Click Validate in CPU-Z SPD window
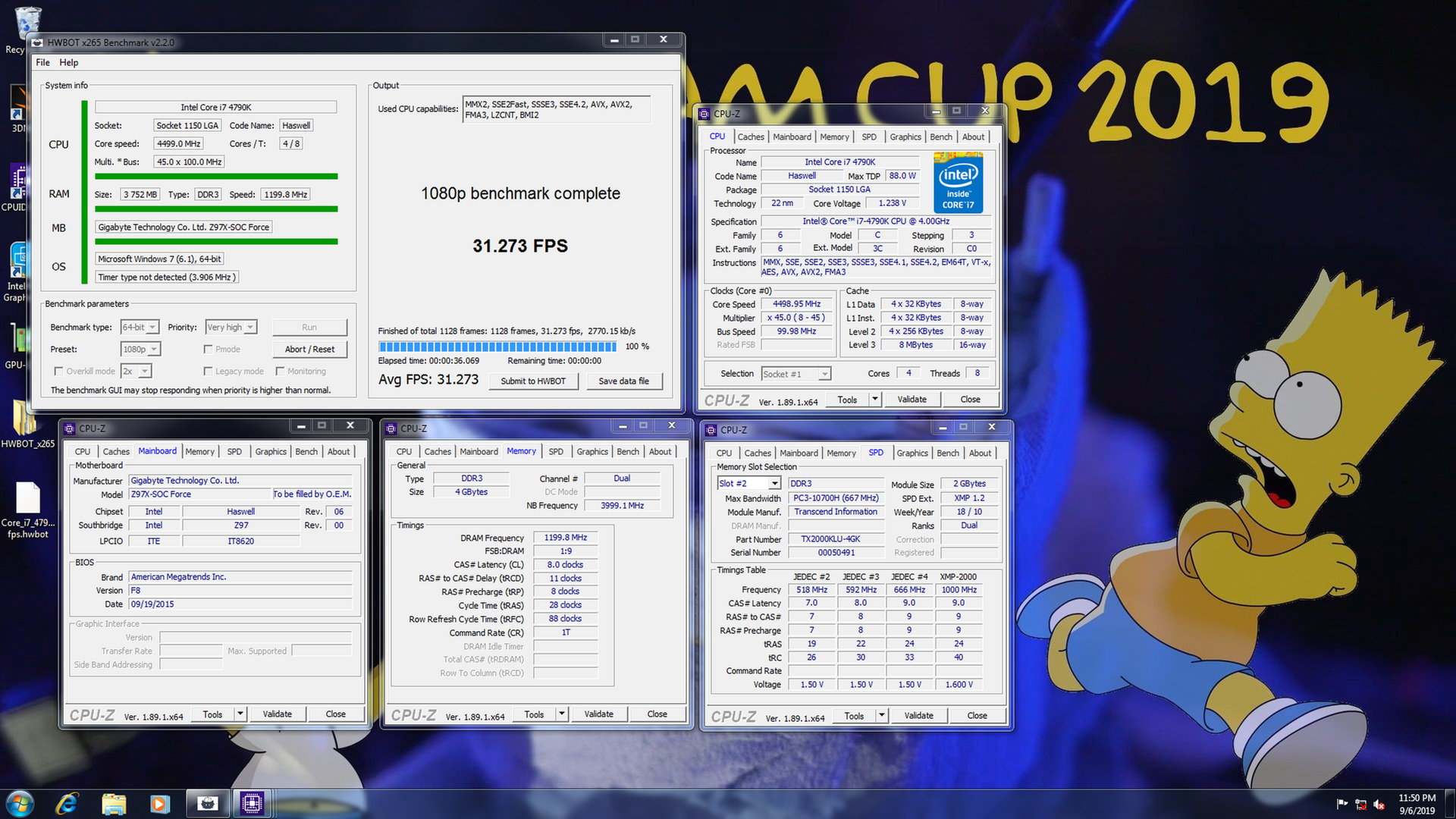The height and width of the screenshot is (819, 1456). 918,715
